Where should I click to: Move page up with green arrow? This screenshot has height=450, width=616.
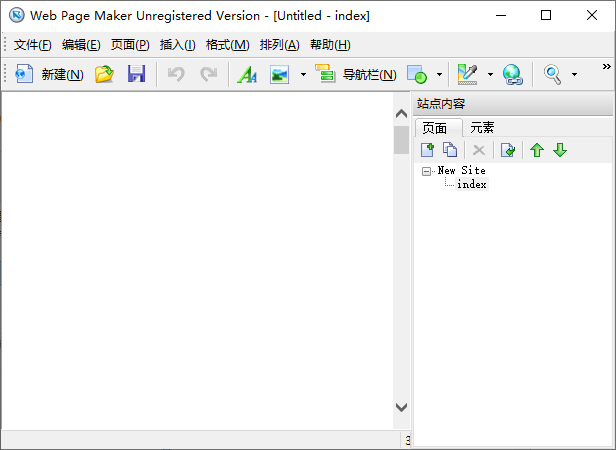pyautogui.click(x=537, y=150)
